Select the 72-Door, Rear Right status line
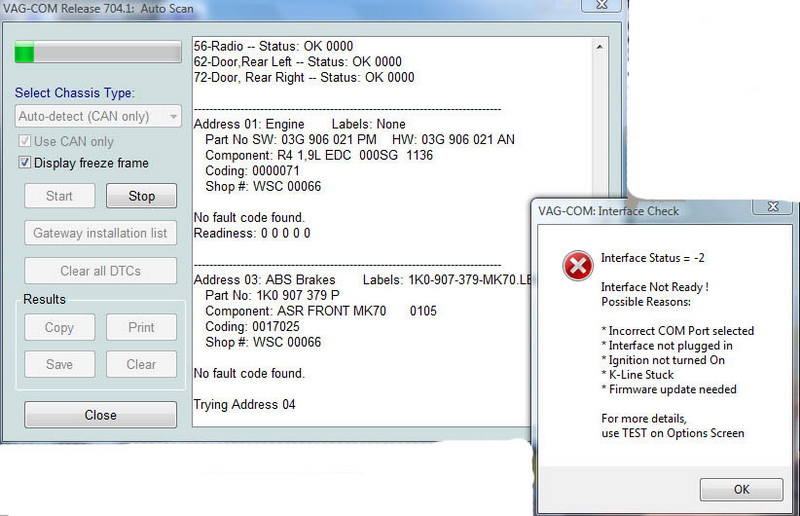800x516 pixels. 304,78
